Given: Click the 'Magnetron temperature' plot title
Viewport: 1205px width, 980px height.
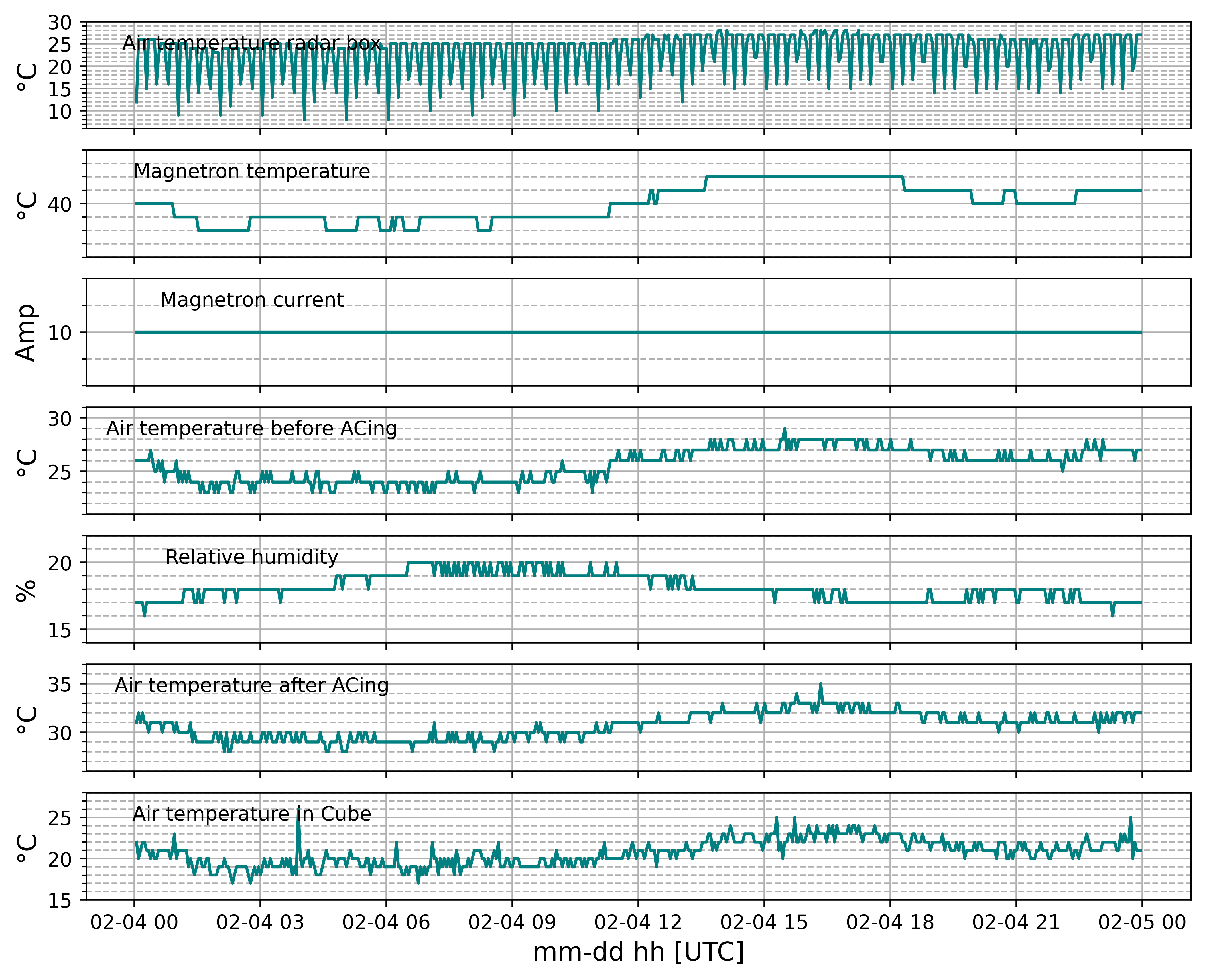Looking at the screenshot, I should pos(252,171).
